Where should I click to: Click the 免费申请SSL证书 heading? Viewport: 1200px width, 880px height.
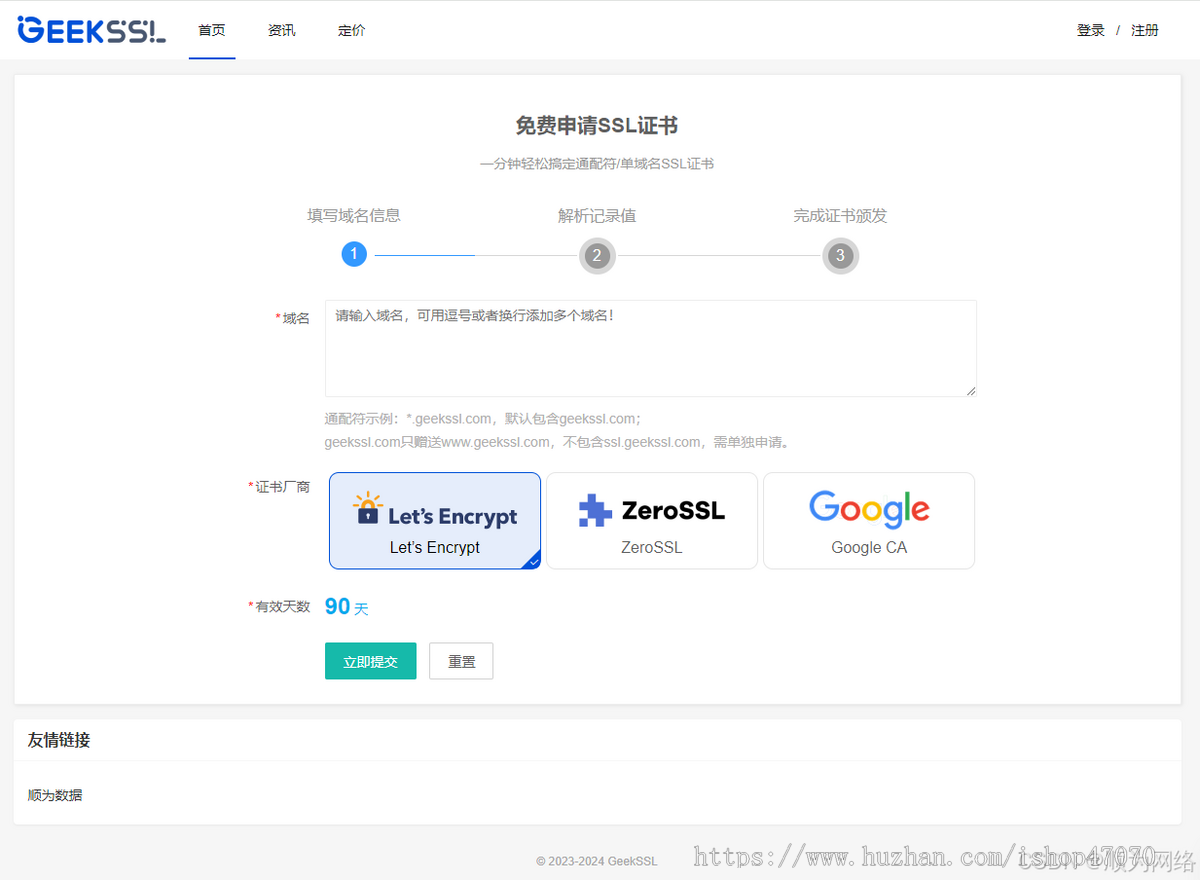[x=597, y=125]
